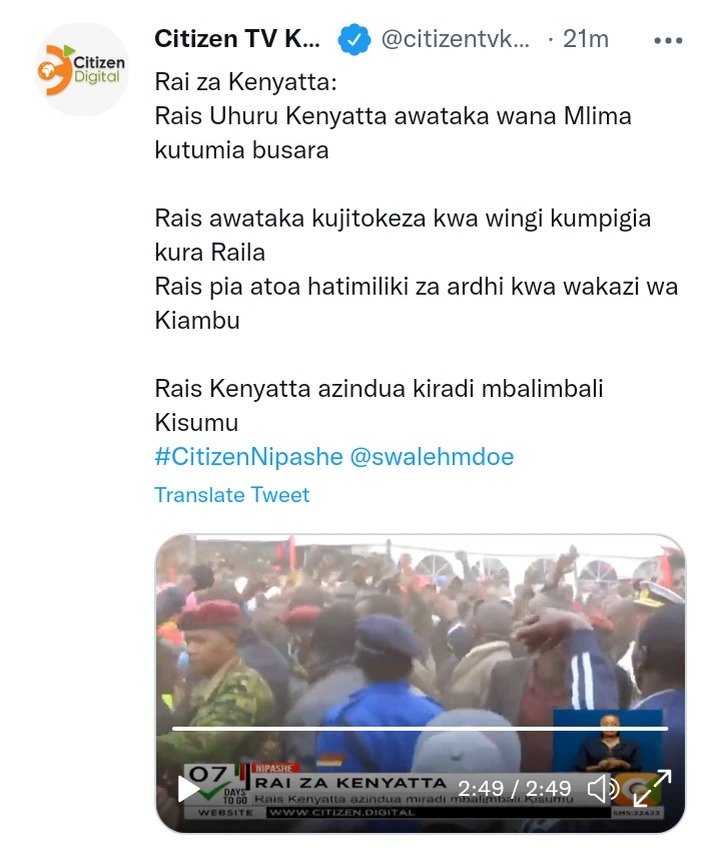Viewport: 720px width, 858px height.
Task: Click the WWW.CITIZEN.DIGITAL website ticker
Action: coord(341,813)
